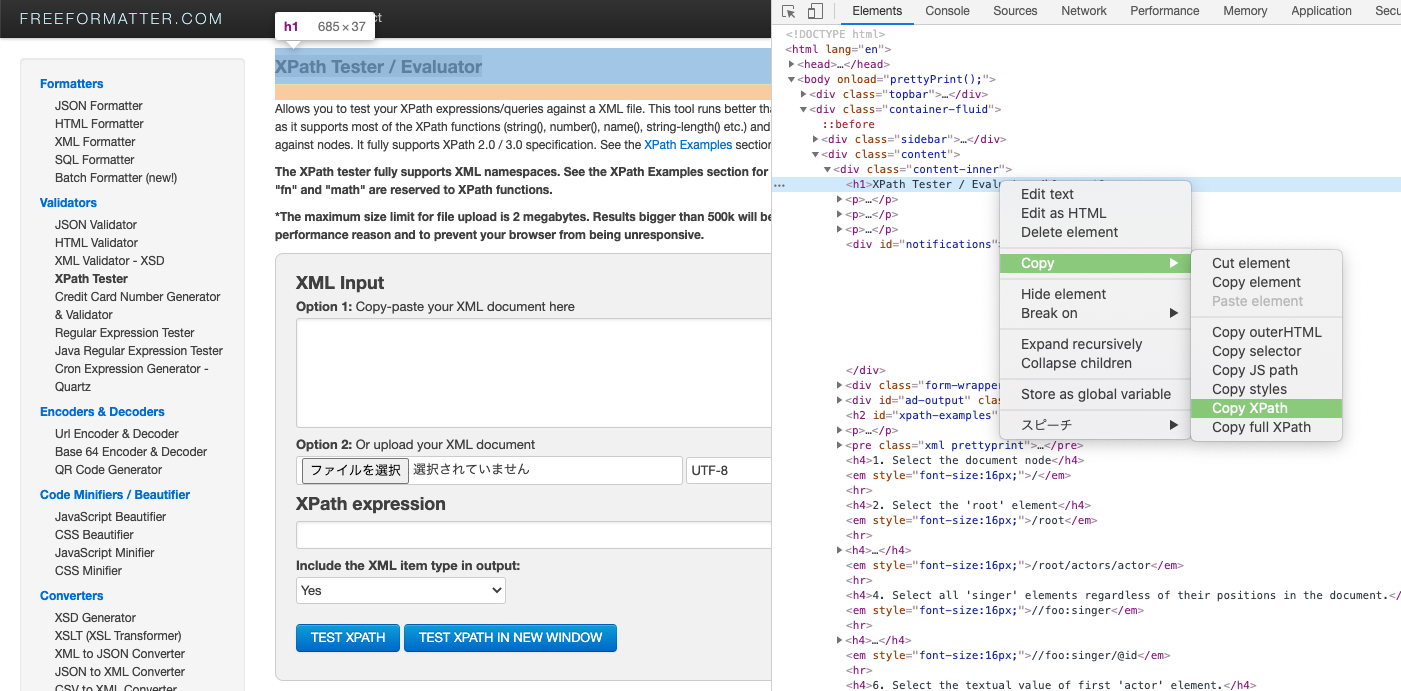Click the XML input text area
The image size is (1401, 691).
[x=534, y=373]
